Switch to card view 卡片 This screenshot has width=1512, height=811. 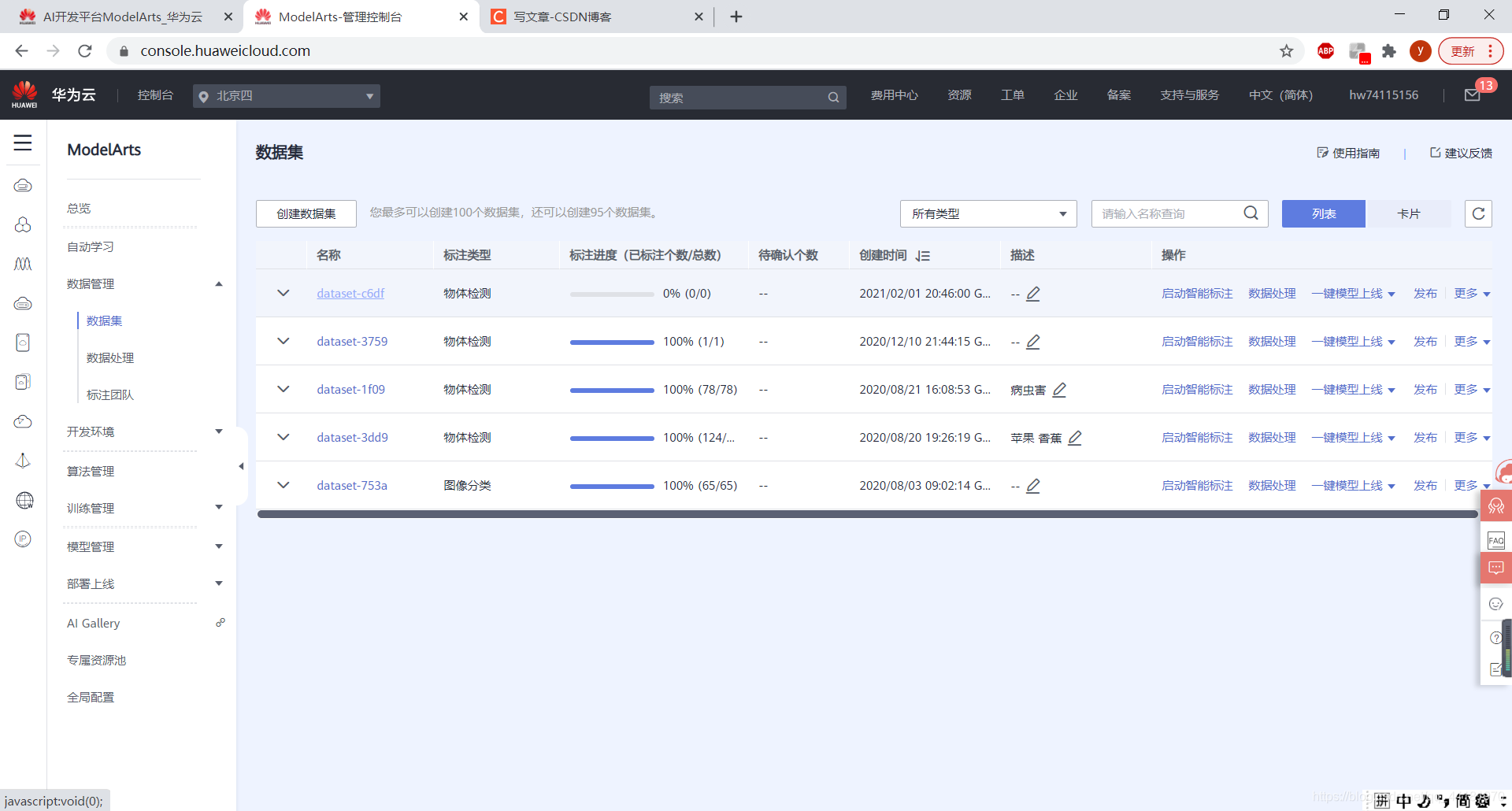(1408, 213)
